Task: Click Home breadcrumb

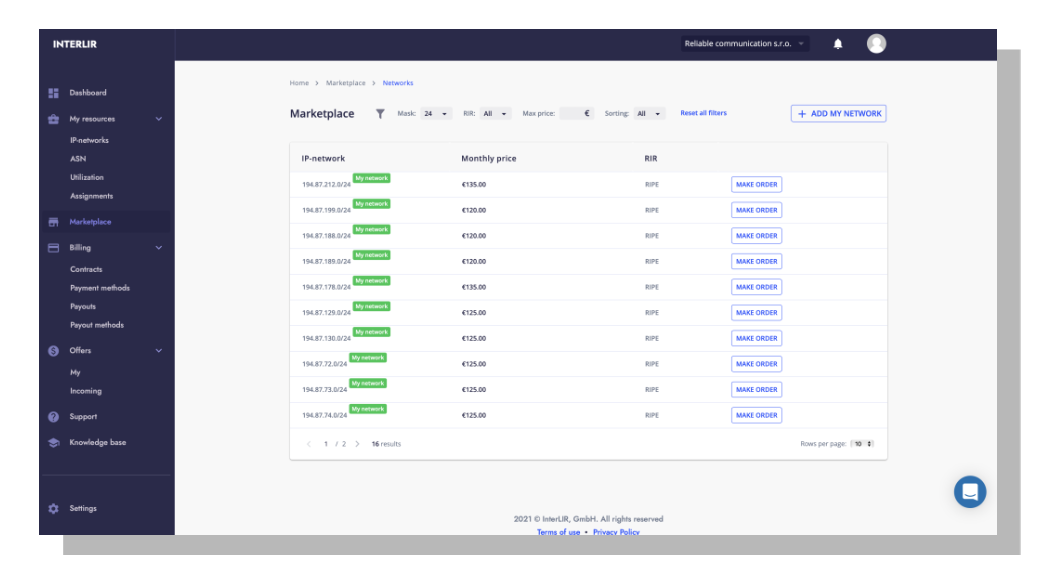Action: point(299,83)
